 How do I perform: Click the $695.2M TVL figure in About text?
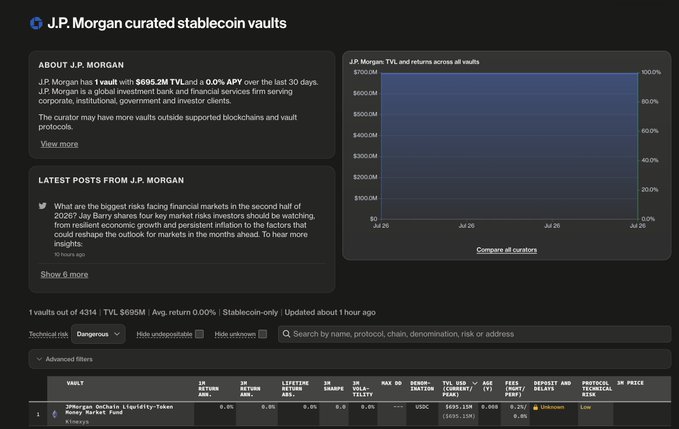160,82
